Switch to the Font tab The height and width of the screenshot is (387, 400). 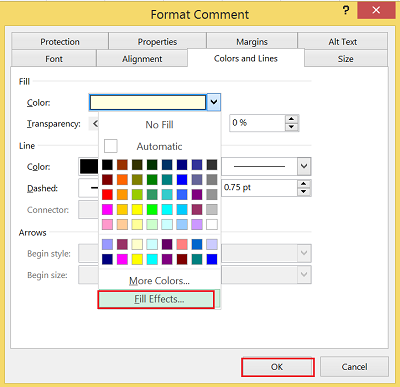54,59
